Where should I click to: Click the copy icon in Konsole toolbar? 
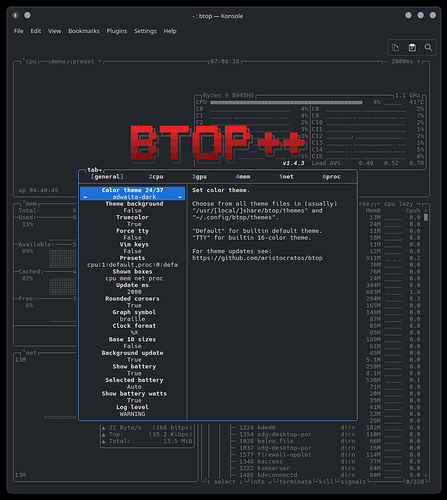[396, 48]
